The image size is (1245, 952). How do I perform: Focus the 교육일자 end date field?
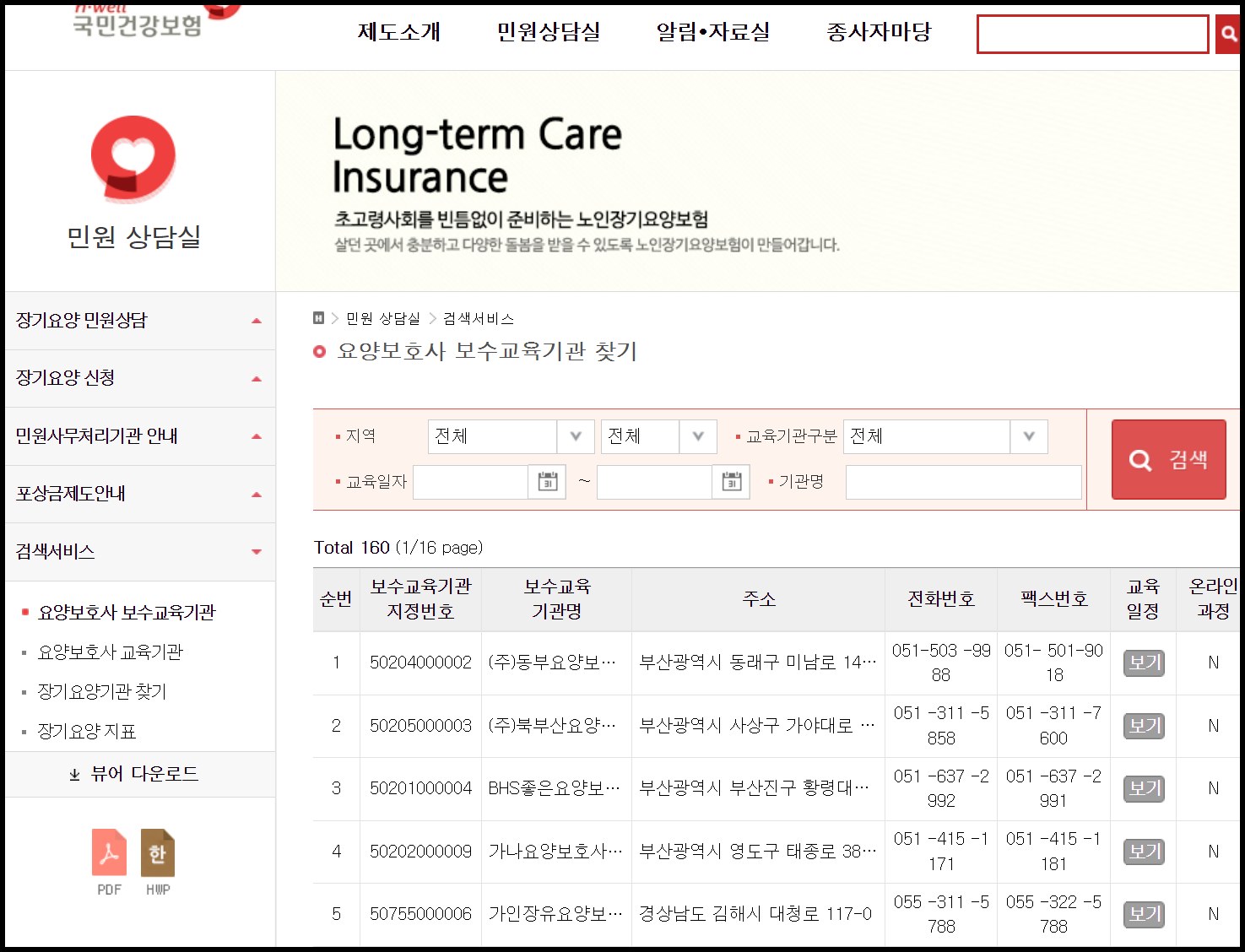pos(654,482)
